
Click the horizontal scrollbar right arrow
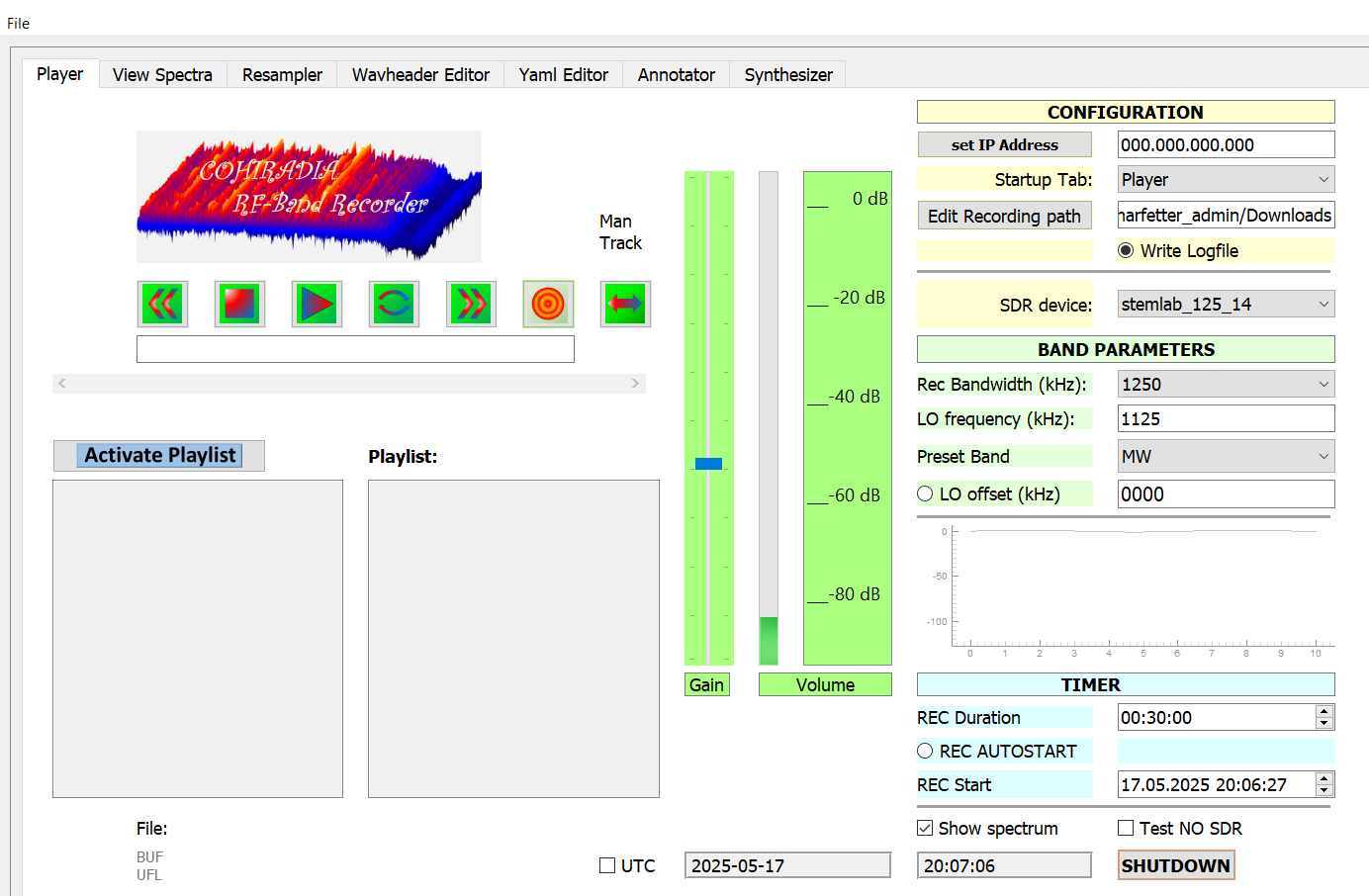coord(635,383)
